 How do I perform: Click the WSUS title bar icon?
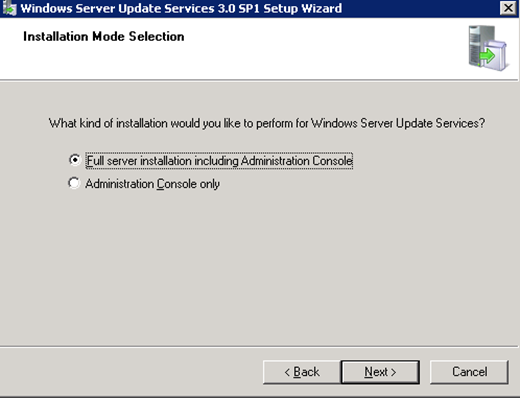point(9,8)
